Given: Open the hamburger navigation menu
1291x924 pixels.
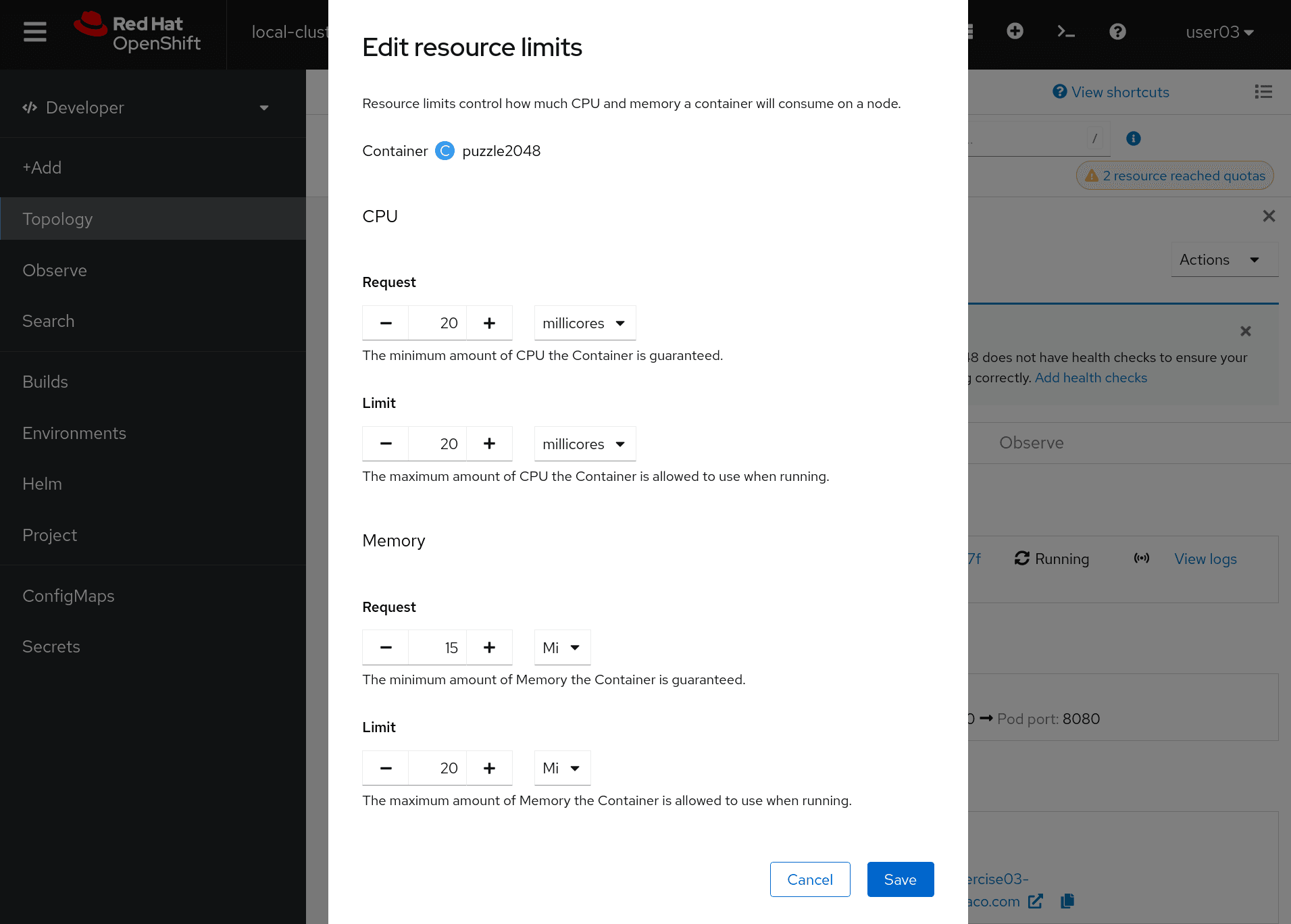Looking at the screenshot, I should [x=34, y=32].
